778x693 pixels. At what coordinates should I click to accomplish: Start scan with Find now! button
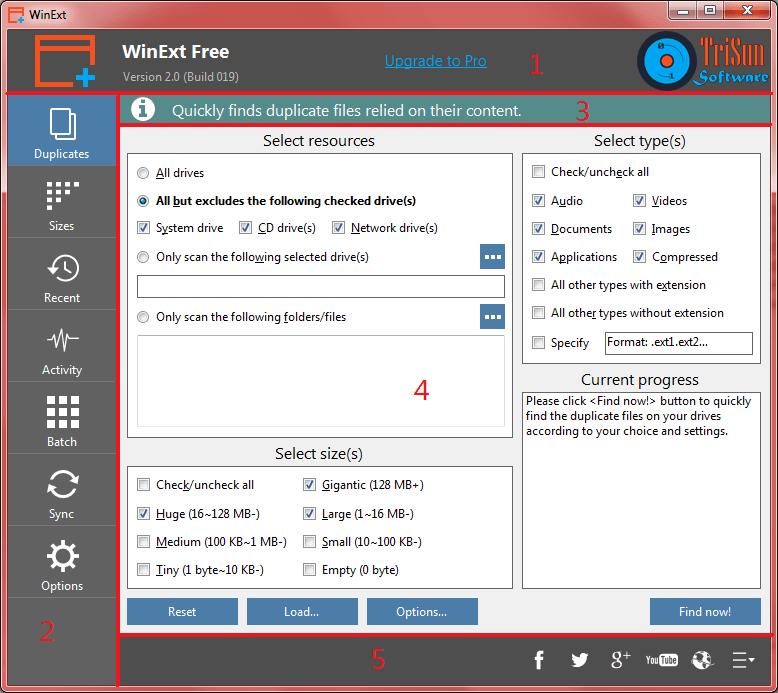point(705,611)
